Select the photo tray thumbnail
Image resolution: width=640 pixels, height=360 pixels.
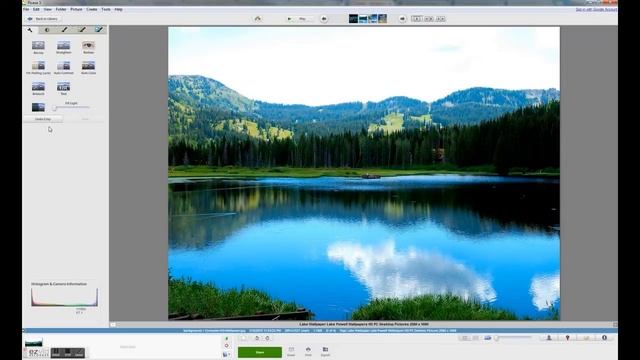[33, 342]
